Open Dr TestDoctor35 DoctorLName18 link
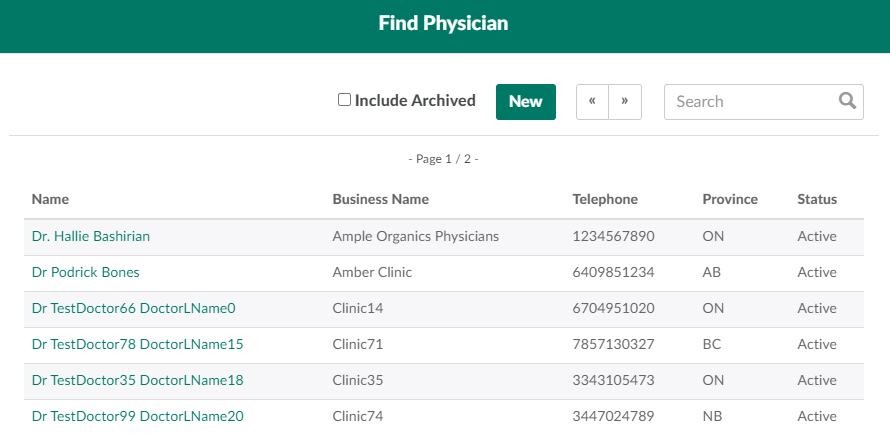 (137, 380)
